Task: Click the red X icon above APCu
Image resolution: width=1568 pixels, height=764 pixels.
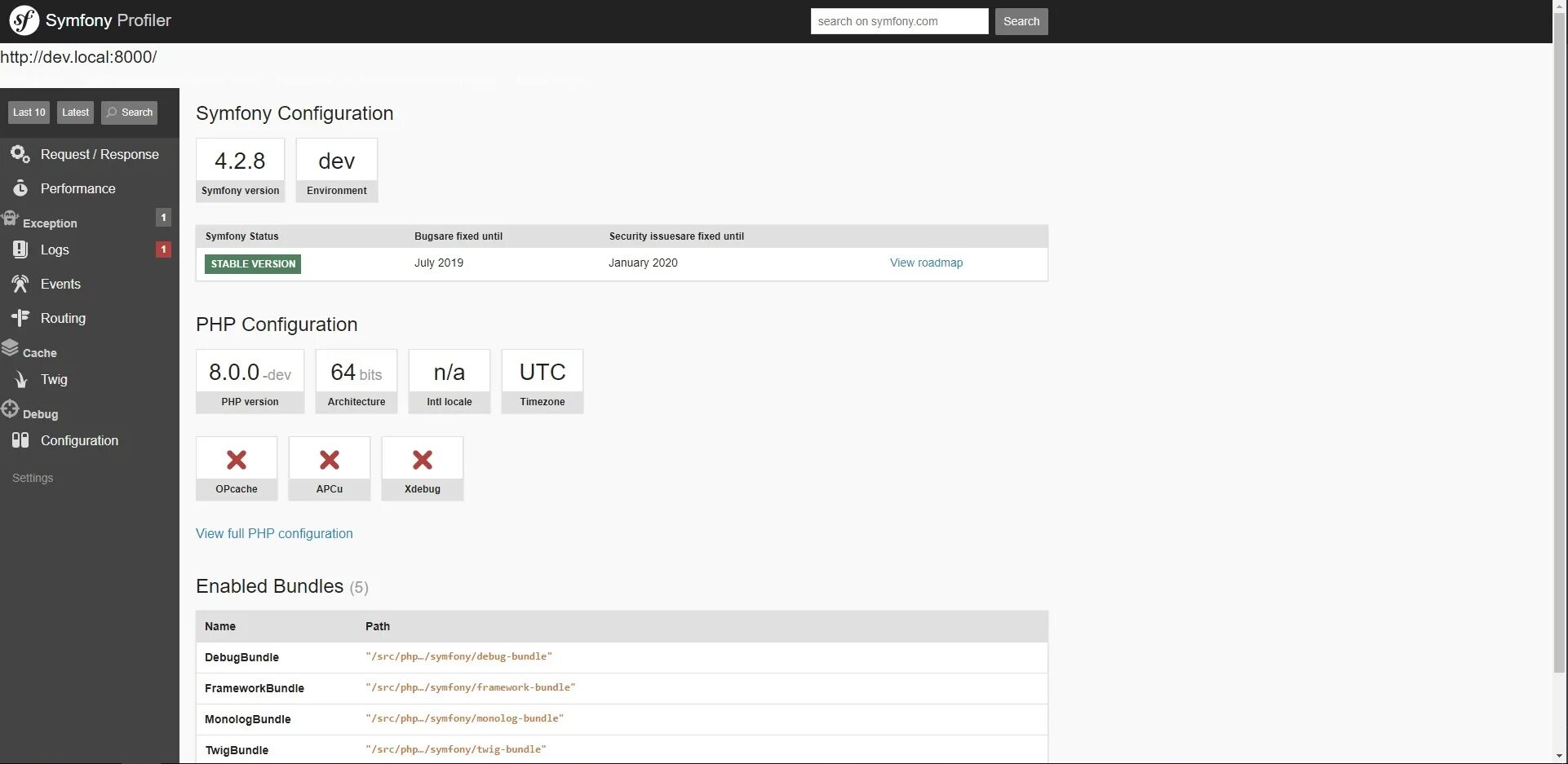Action: point(330,460)
